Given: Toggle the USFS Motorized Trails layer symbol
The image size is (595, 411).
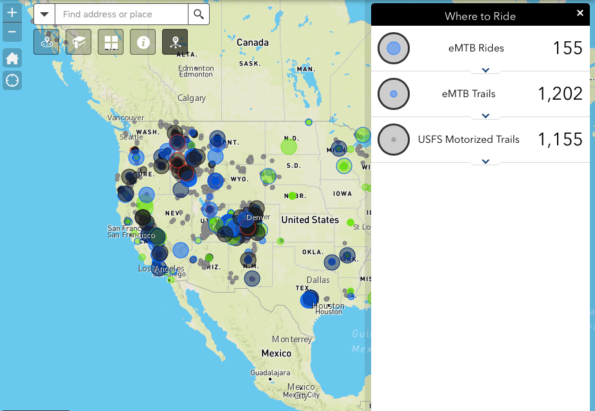Looking at the screenshot, I should (x=394, y=139).
